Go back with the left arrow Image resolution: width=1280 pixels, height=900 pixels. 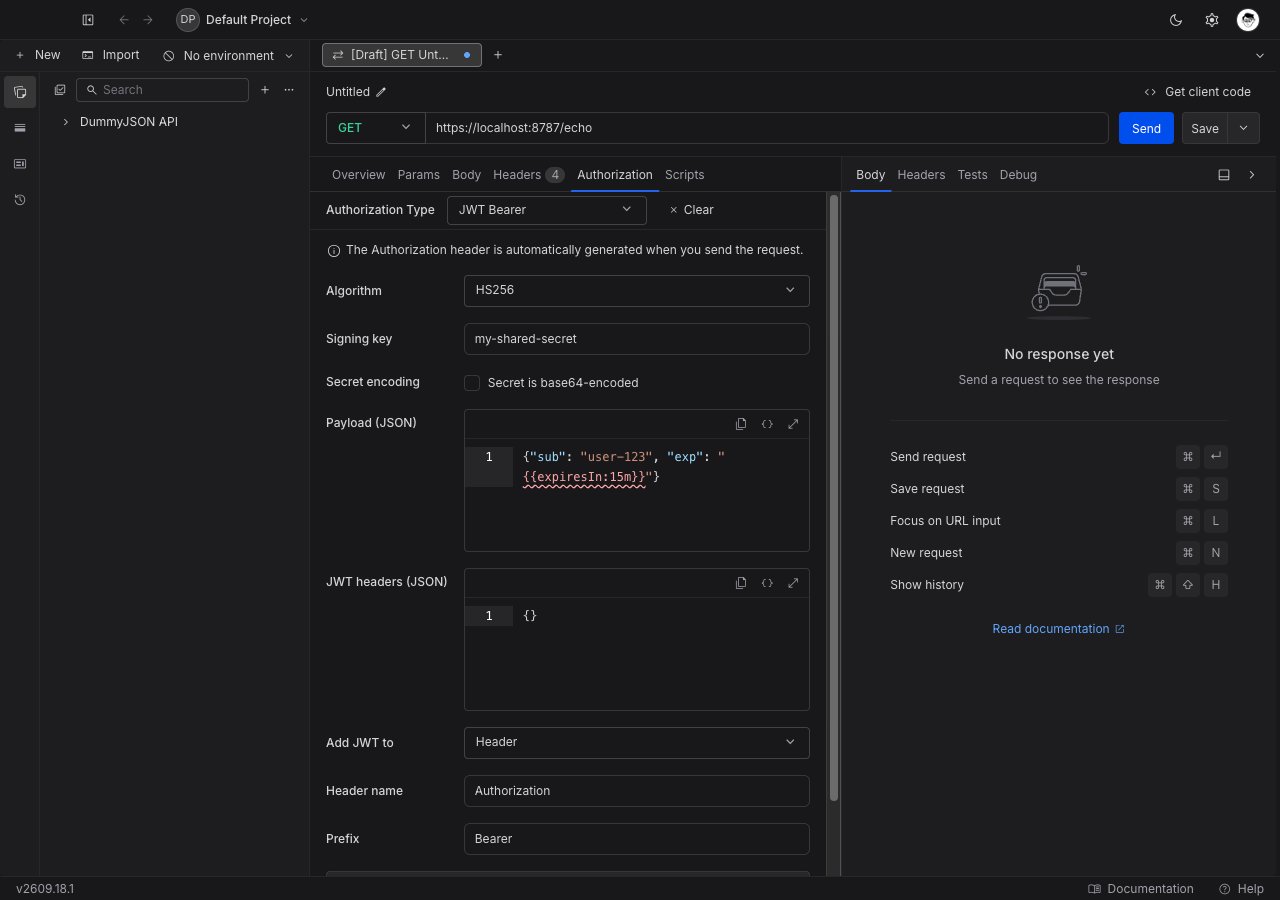pyautogui.click(x=124, y=20)
